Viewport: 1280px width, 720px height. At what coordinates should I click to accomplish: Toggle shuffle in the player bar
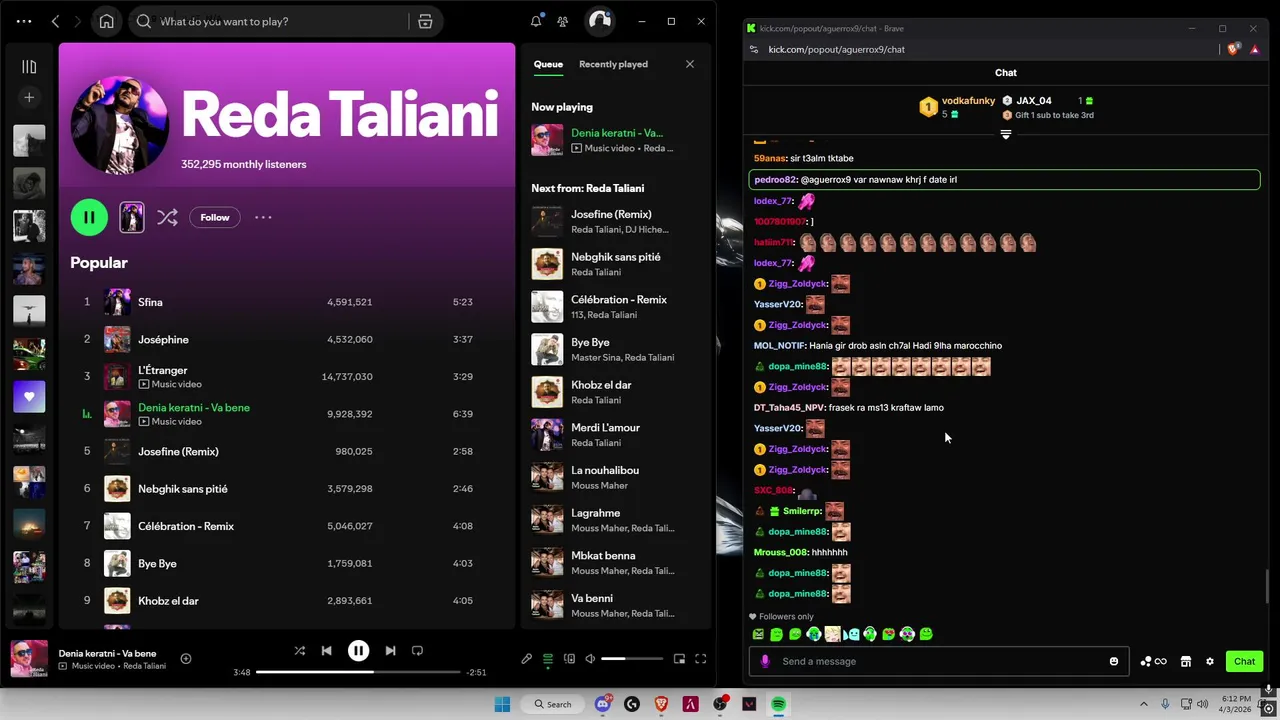(x=299, y=650)
